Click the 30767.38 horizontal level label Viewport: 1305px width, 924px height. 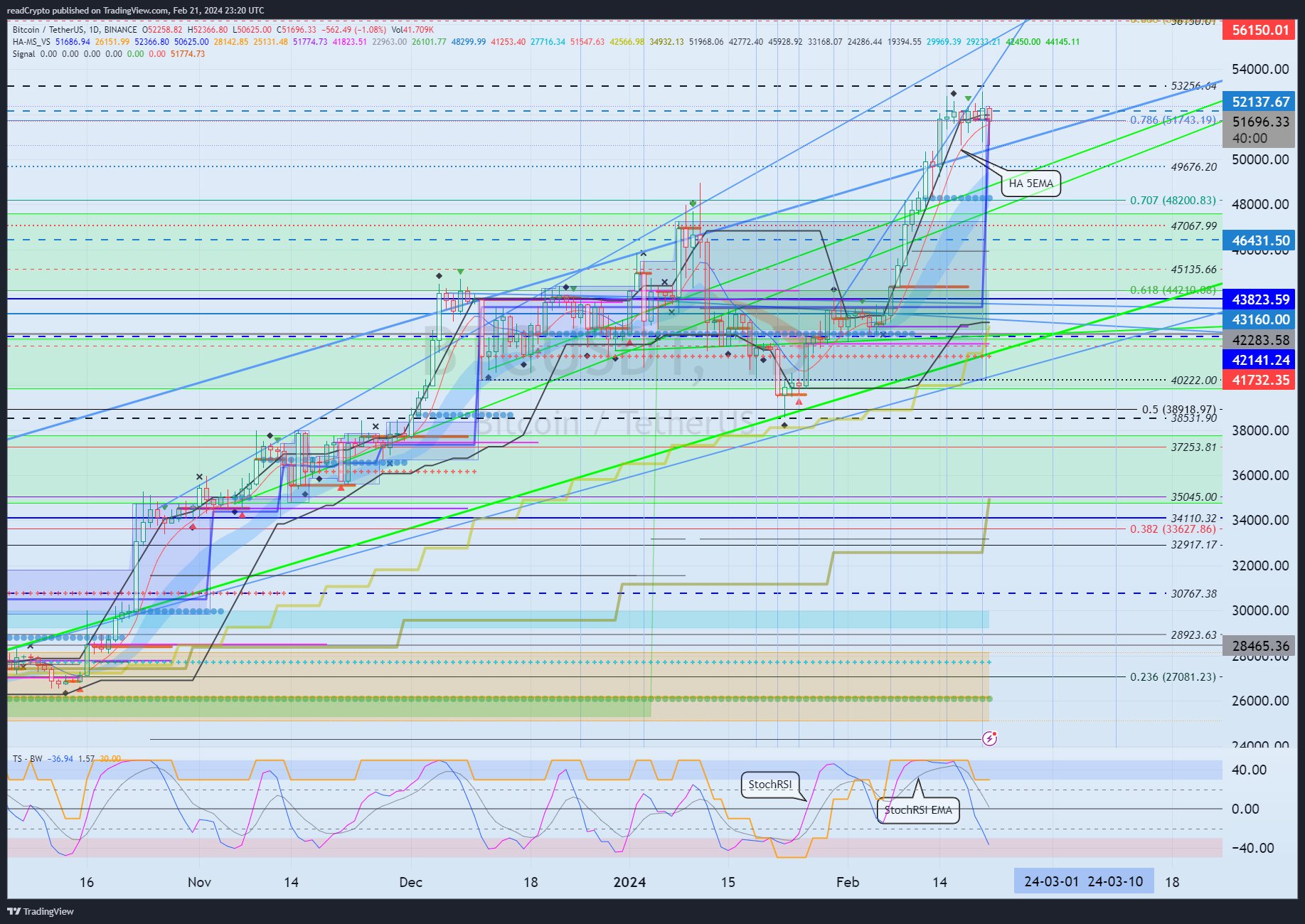coord(1194,593)
